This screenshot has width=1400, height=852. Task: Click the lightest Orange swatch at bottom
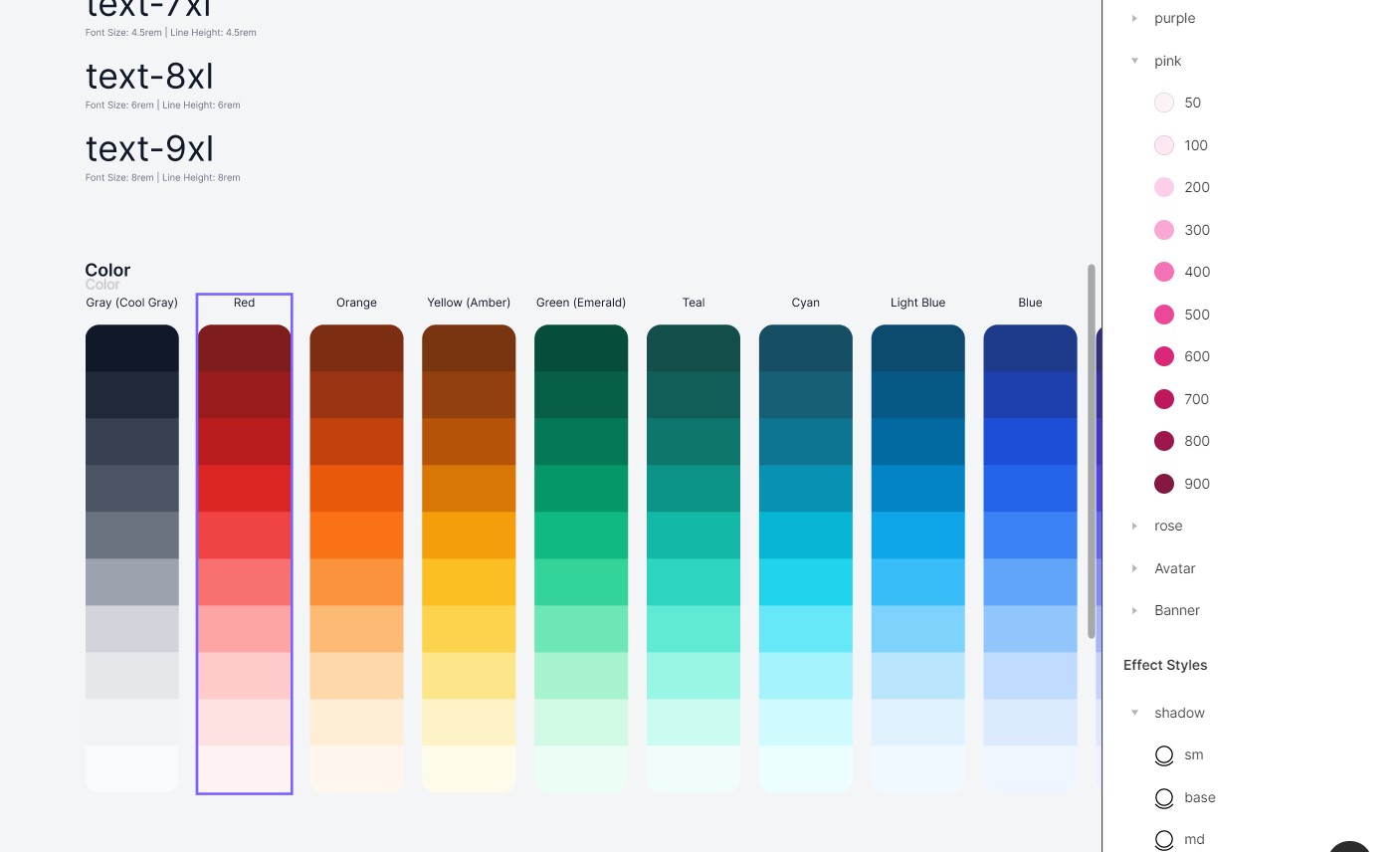coord(356,768)
